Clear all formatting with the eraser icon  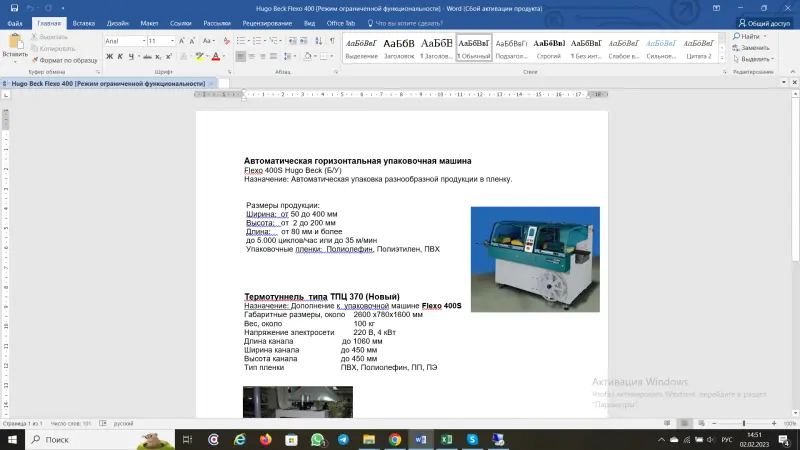pyautogui.click(x=227, y=41)
